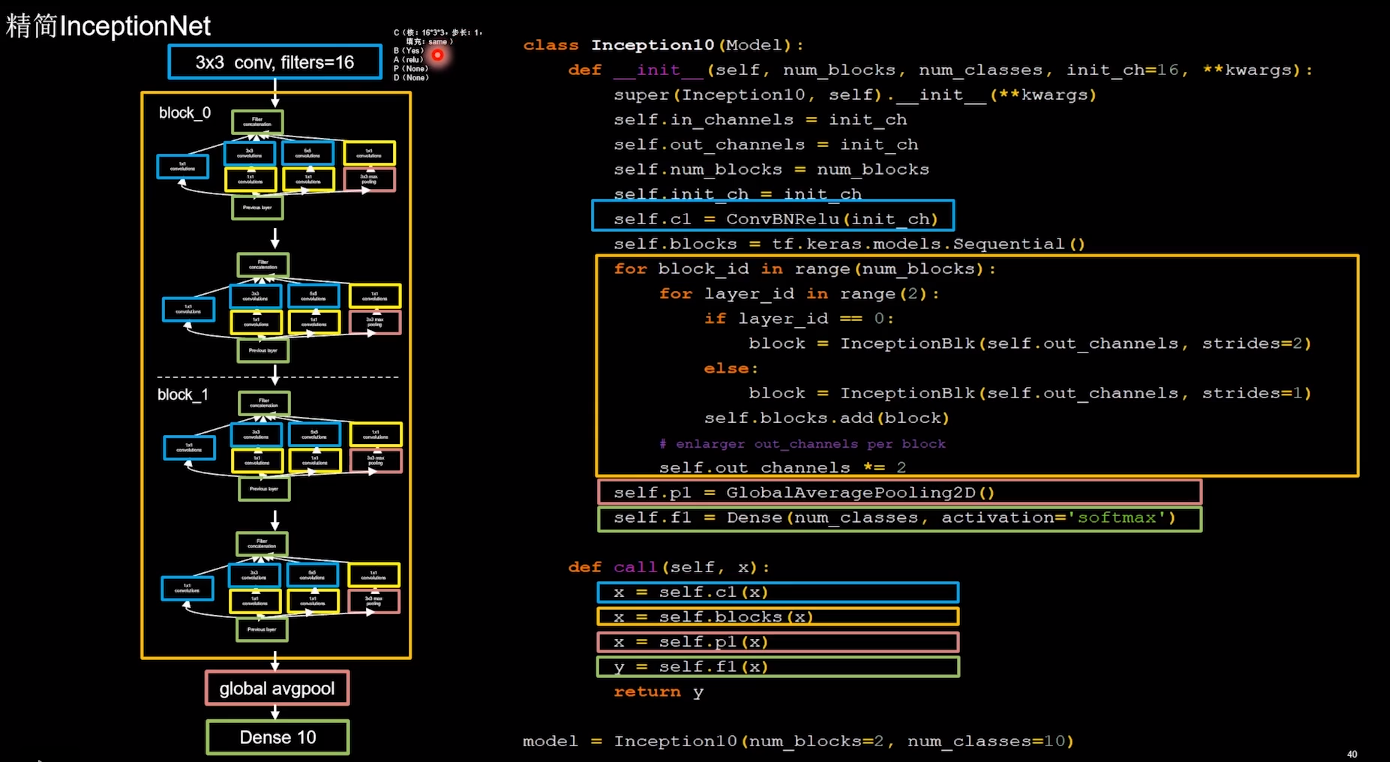The image size is (1390, 762).
Task: Select the Filter concatenation node in block_0
Action: [257, 121]
